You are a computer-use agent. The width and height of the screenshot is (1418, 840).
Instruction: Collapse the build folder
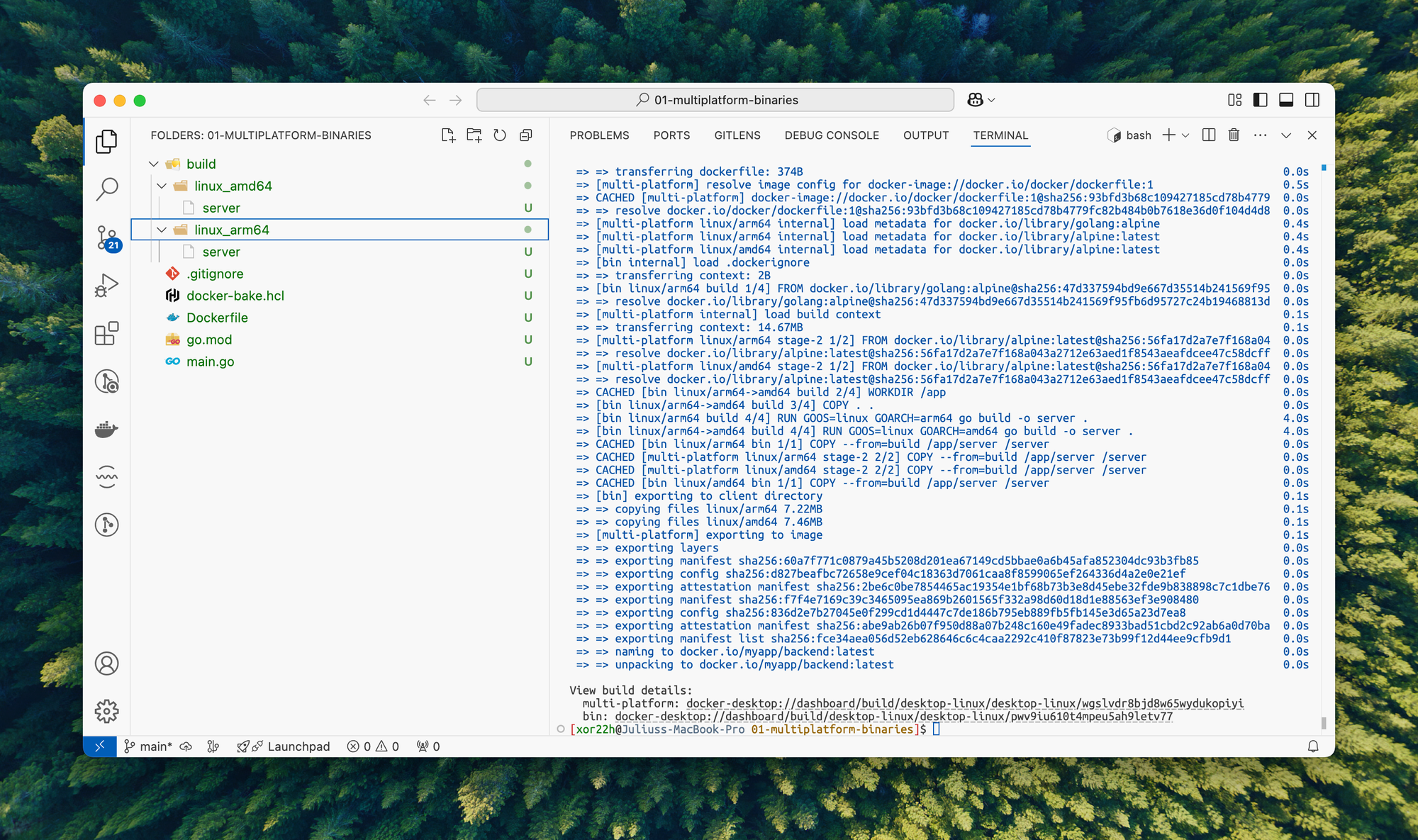(153, 163)
